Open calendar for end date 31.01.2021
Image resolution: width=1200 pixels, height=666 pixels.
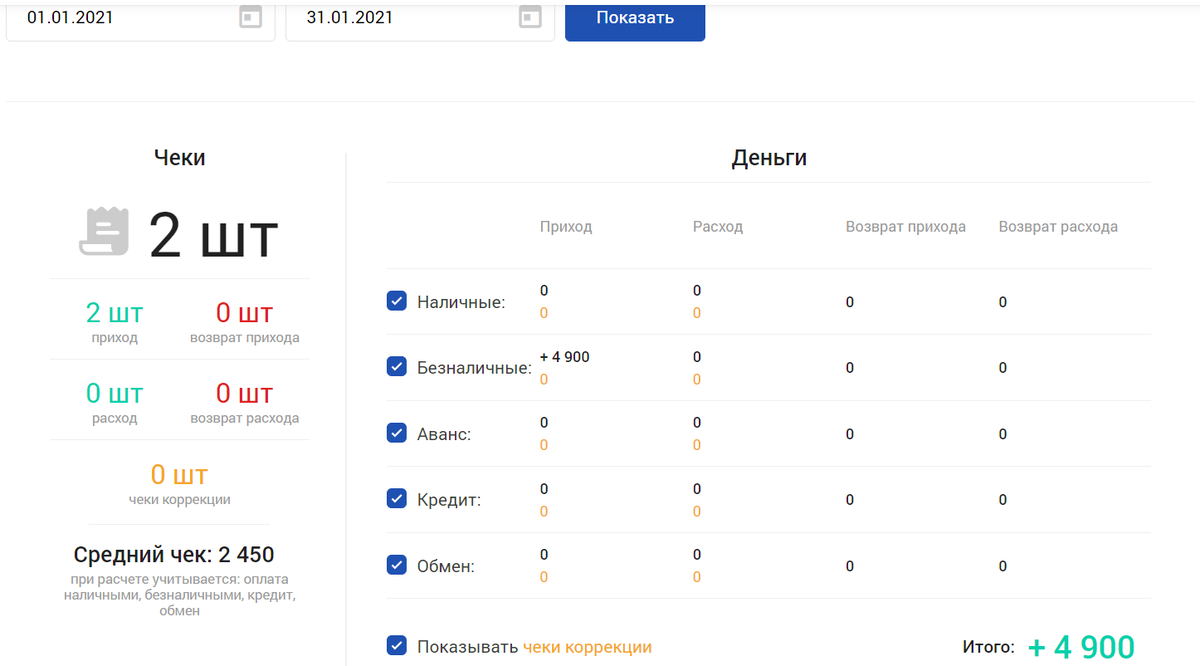[531, 17]
